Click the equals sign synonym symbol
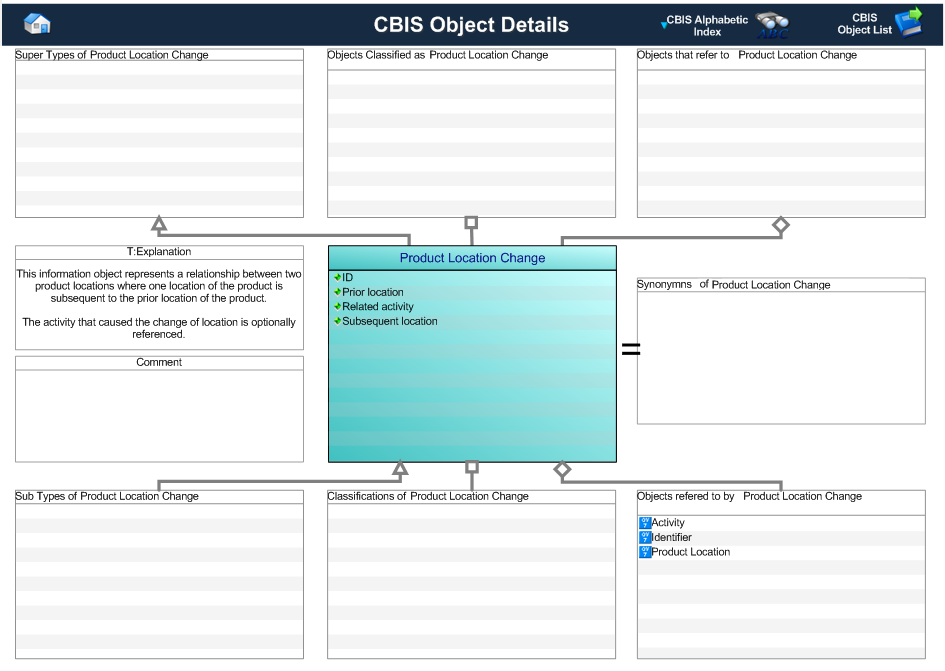This screenshot has width=945, height=671. point(630,348)
